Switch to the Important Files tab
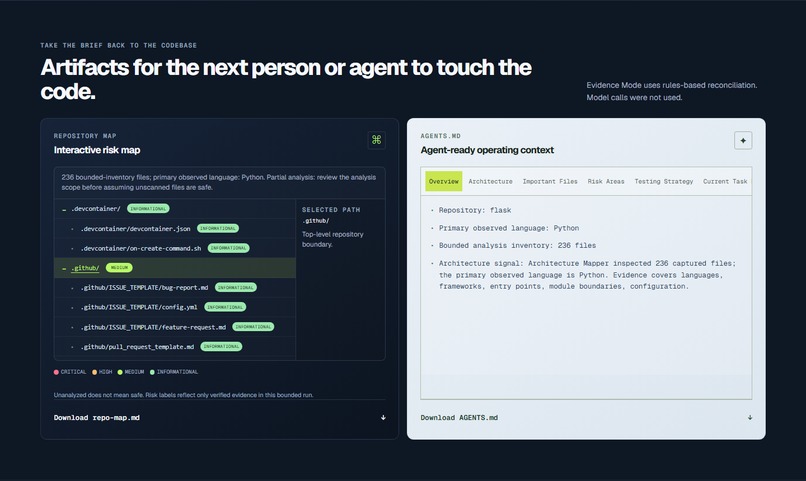806x481 pixels. click(550, 181)
